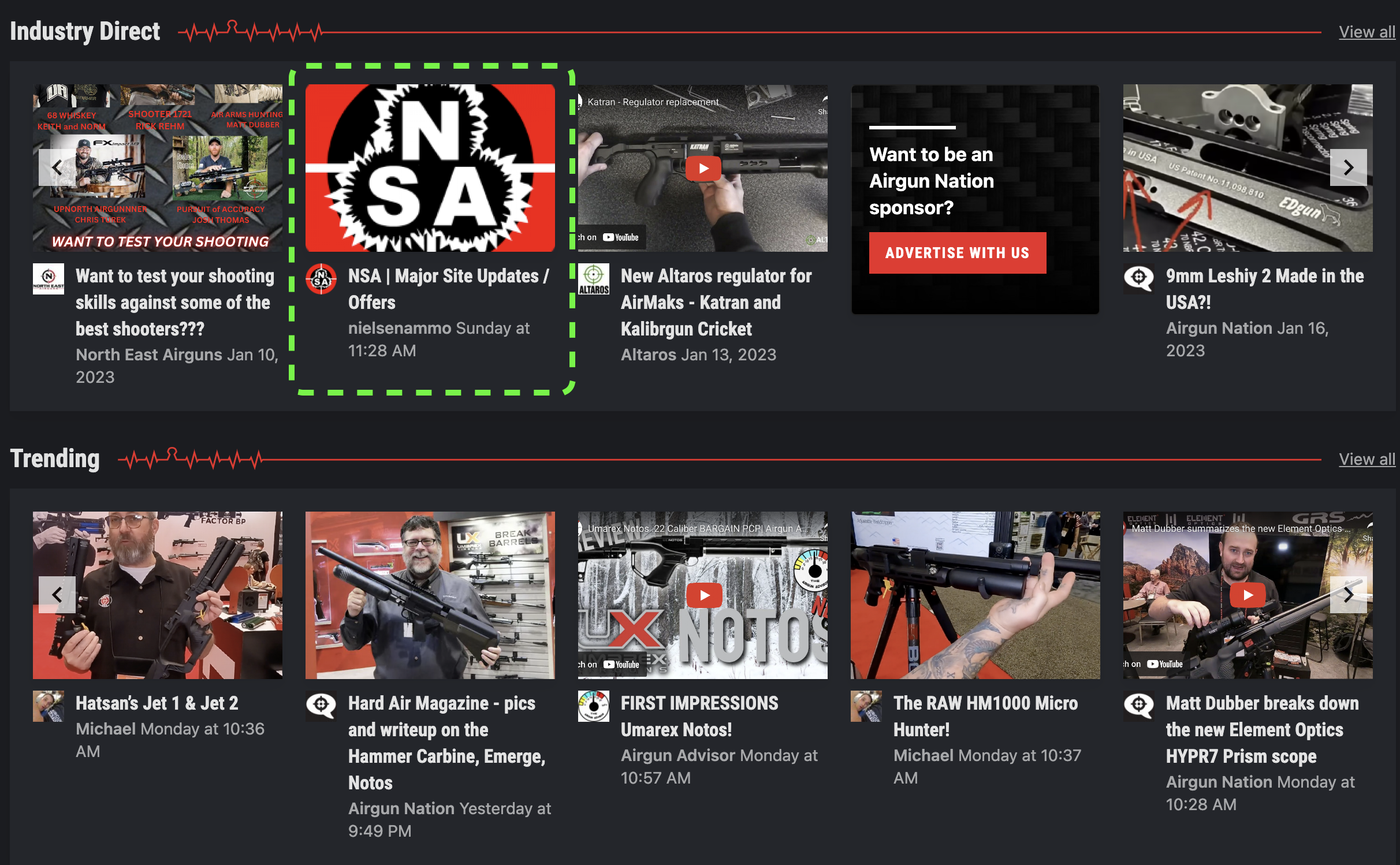Click the shooters challenge collage thumbnail
Screen dimensions: 1400x865
point(158,168)
